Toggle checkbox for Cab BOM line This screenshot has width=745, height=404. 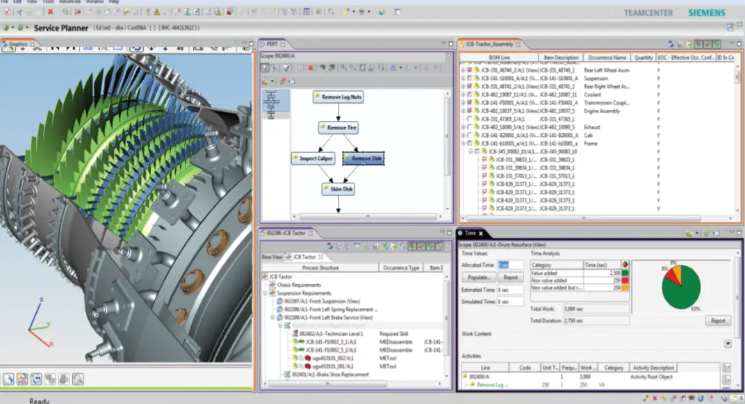coord(471,136)
